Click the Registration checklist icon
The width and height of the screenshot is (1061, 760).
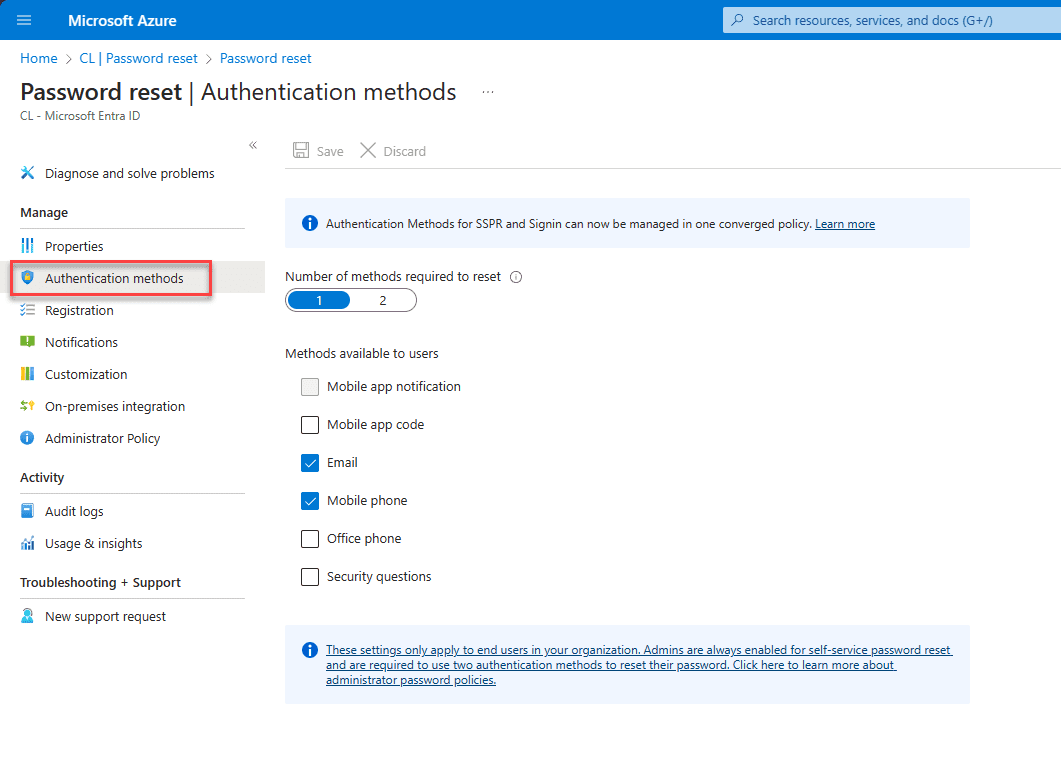tap(27, 310)
